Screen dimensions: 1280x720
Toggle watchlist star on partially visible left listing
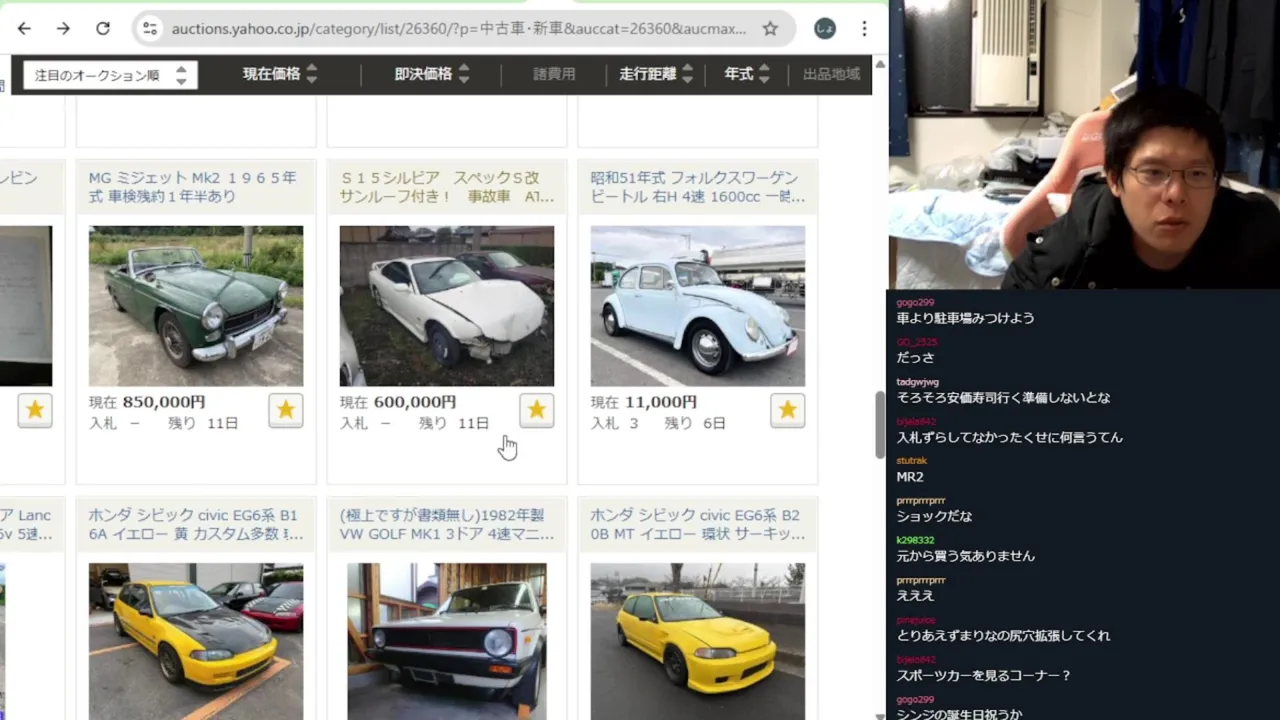pos(35,410)
